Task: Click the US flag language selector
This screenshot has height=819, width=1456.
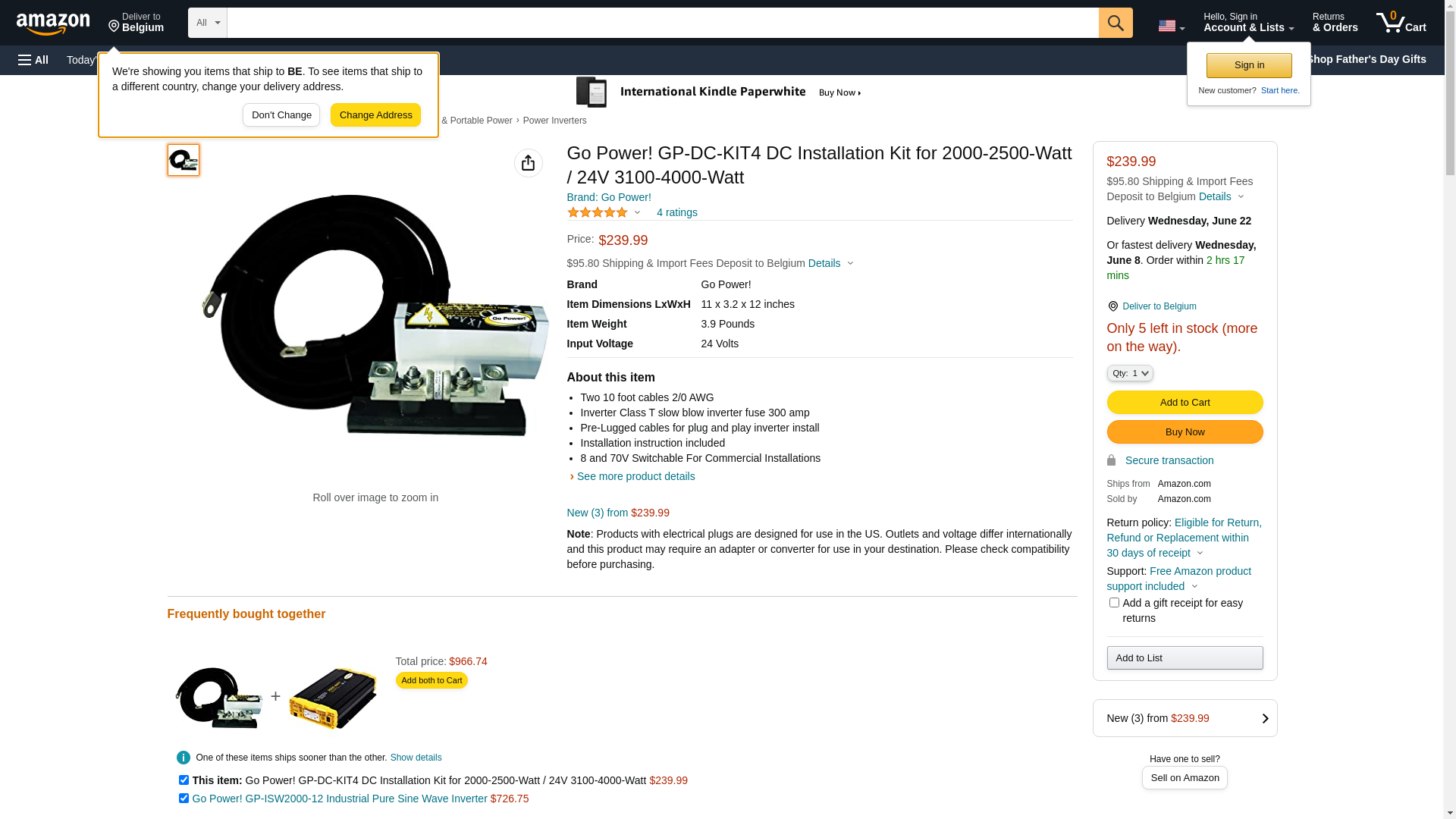Action: 1171,26
